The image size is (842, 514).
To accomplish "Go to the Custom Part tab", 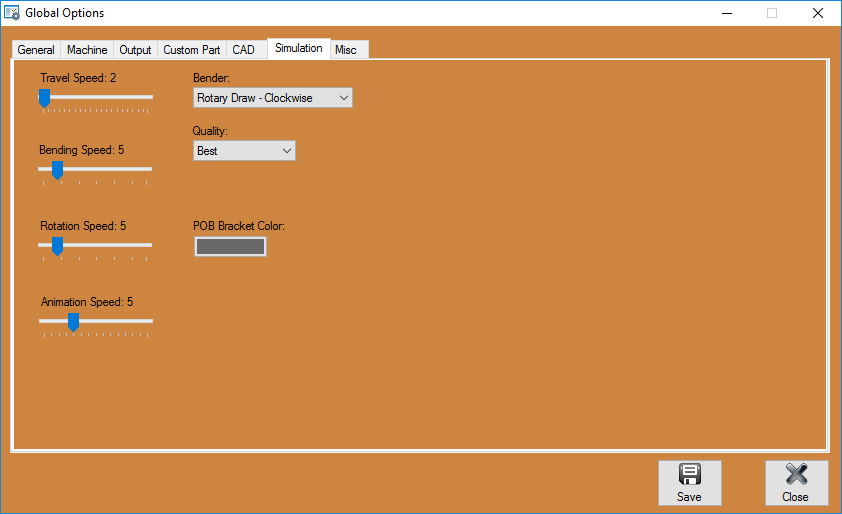I will pos(192,50).
